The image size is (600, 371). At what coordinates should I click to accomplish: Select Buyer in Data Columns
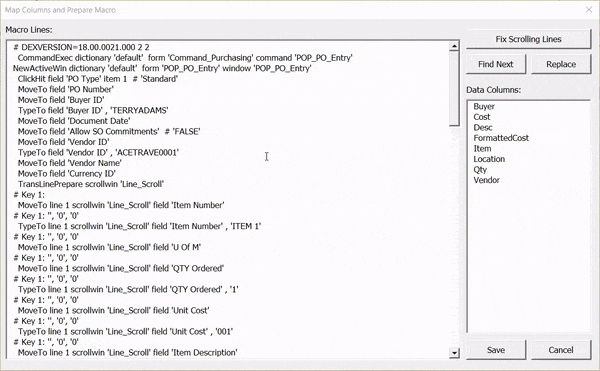pyautogui.click(x=484, y=106)
